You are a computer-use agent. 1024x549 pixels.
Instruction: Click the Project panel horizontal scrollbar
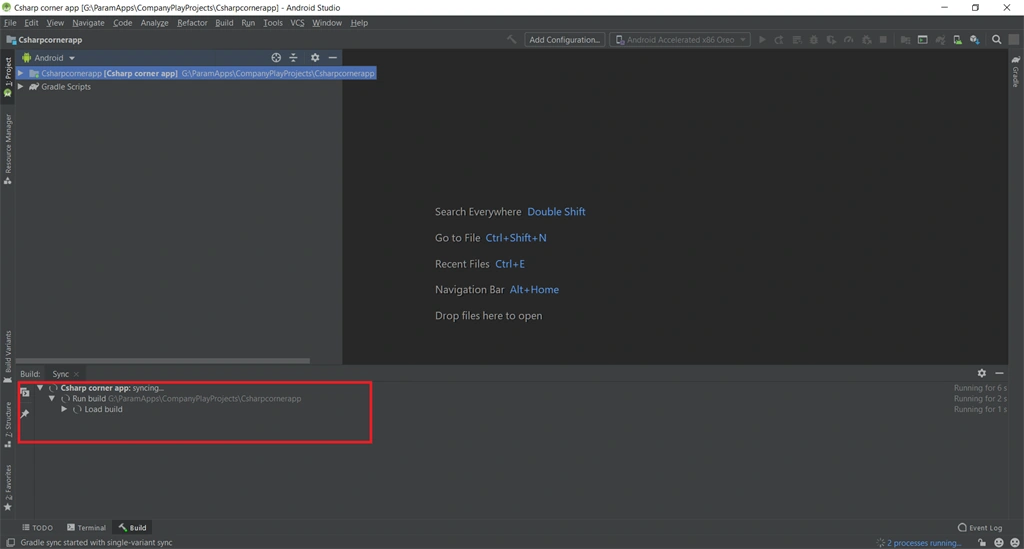(163, 360)
